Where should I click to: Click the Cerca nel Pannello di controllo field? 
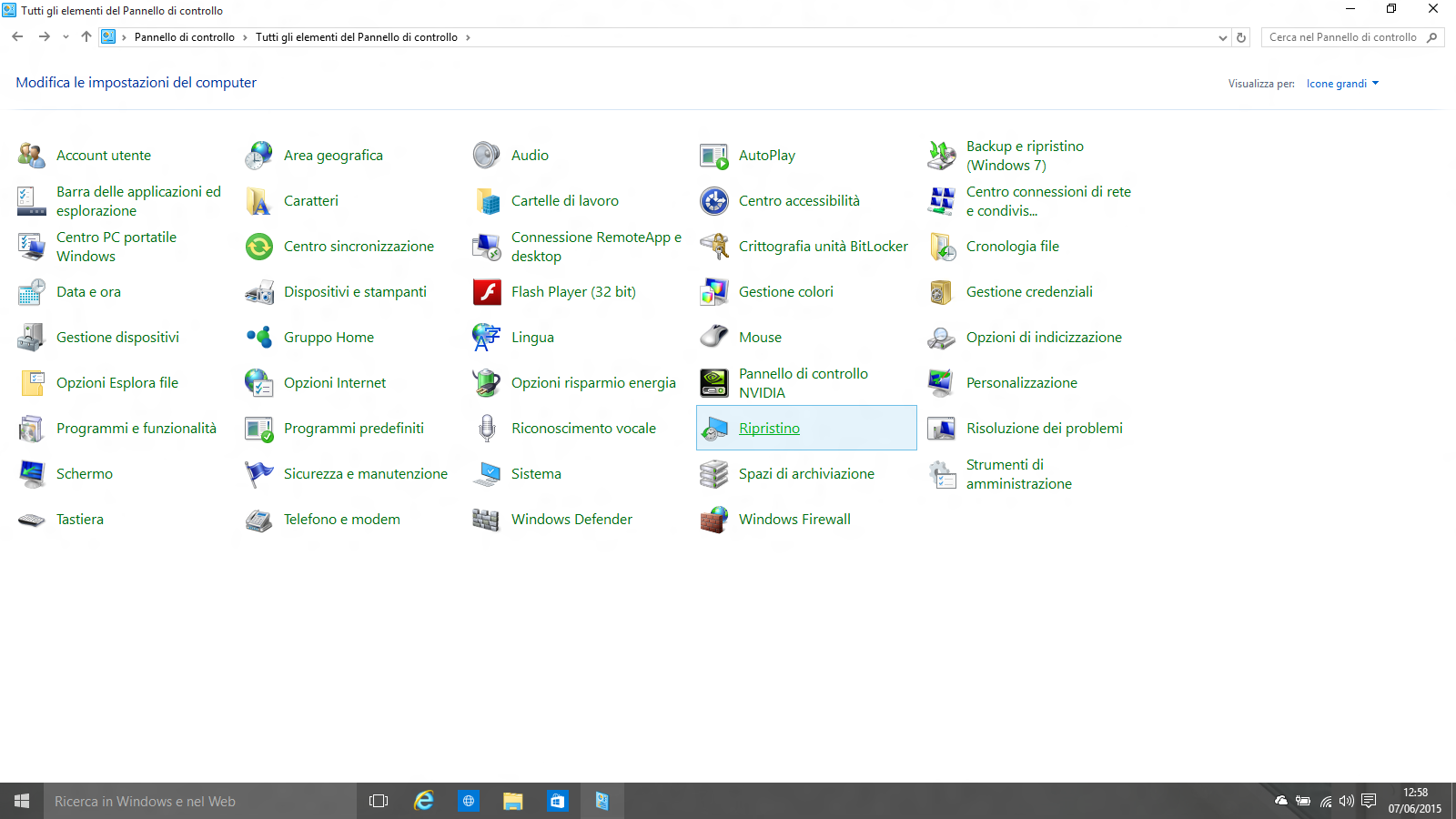click(1352, 37)
